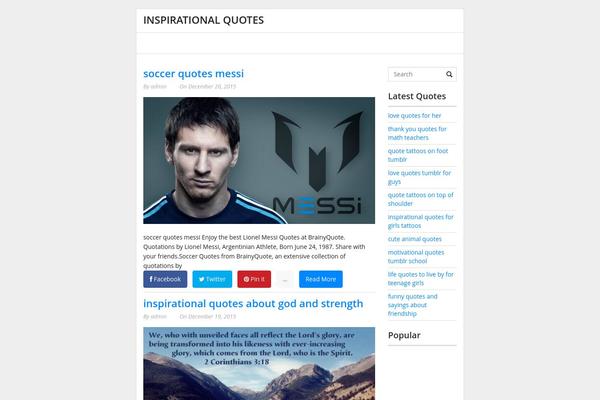
Task: Share post via Twitter button
Action: click(x=212, y=279)
